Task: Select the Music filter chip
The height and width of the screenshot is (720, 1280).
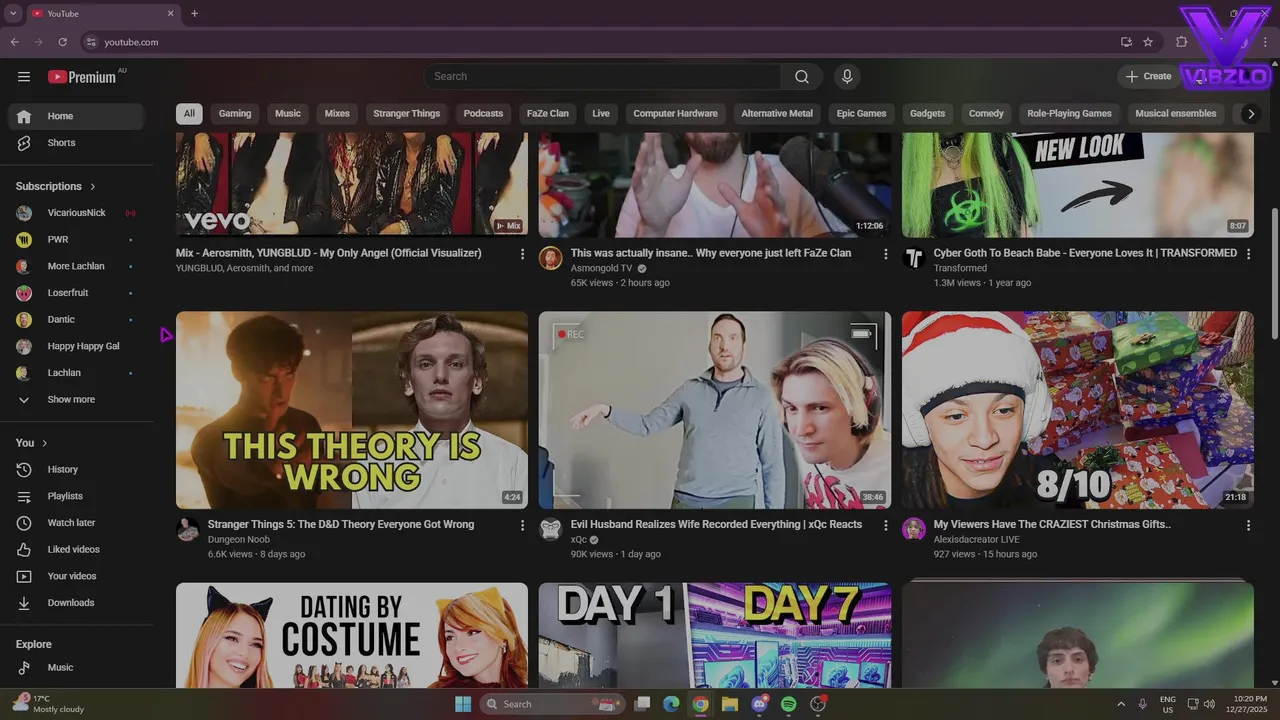Action: [x=288, y=114]
